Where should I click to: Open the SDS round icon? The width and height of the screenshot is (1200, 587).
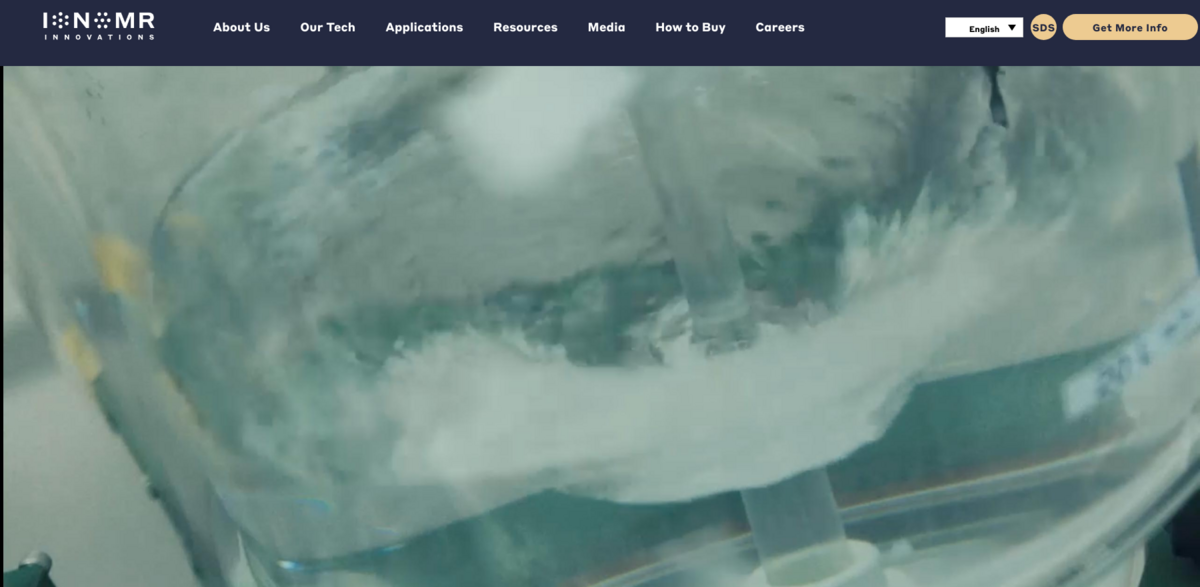pos(1043,28)
